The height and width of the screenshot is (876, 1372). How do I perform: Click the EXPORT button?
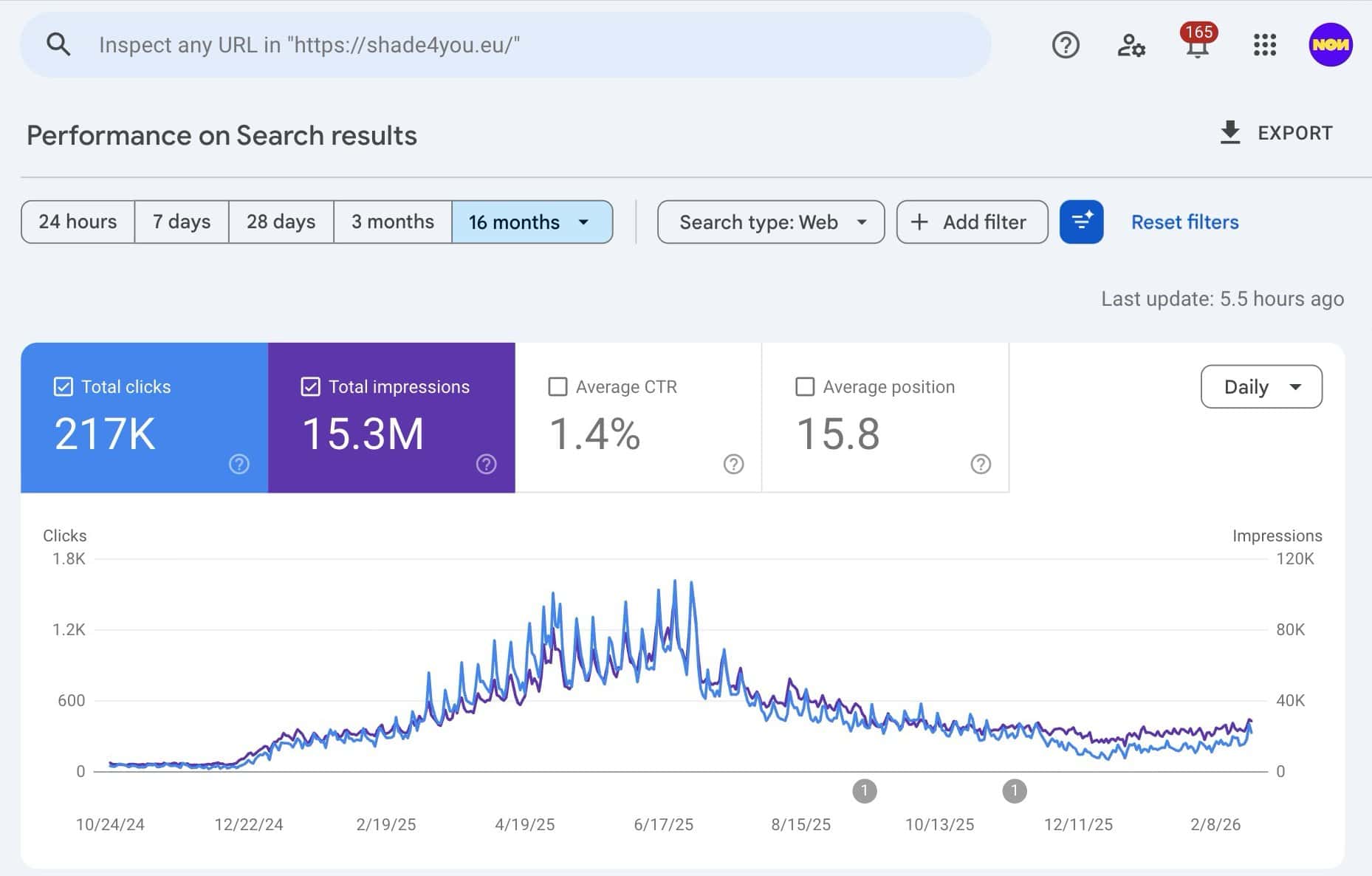[x=1278, y=133]
